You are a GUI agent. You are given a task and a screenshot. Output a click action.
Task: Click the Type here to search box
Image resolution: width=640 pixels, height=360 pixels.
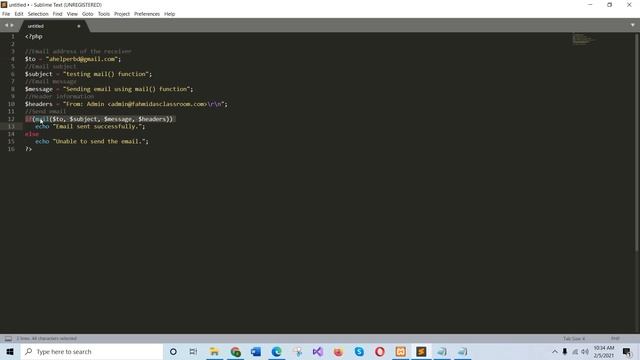[x=92, y=351]
